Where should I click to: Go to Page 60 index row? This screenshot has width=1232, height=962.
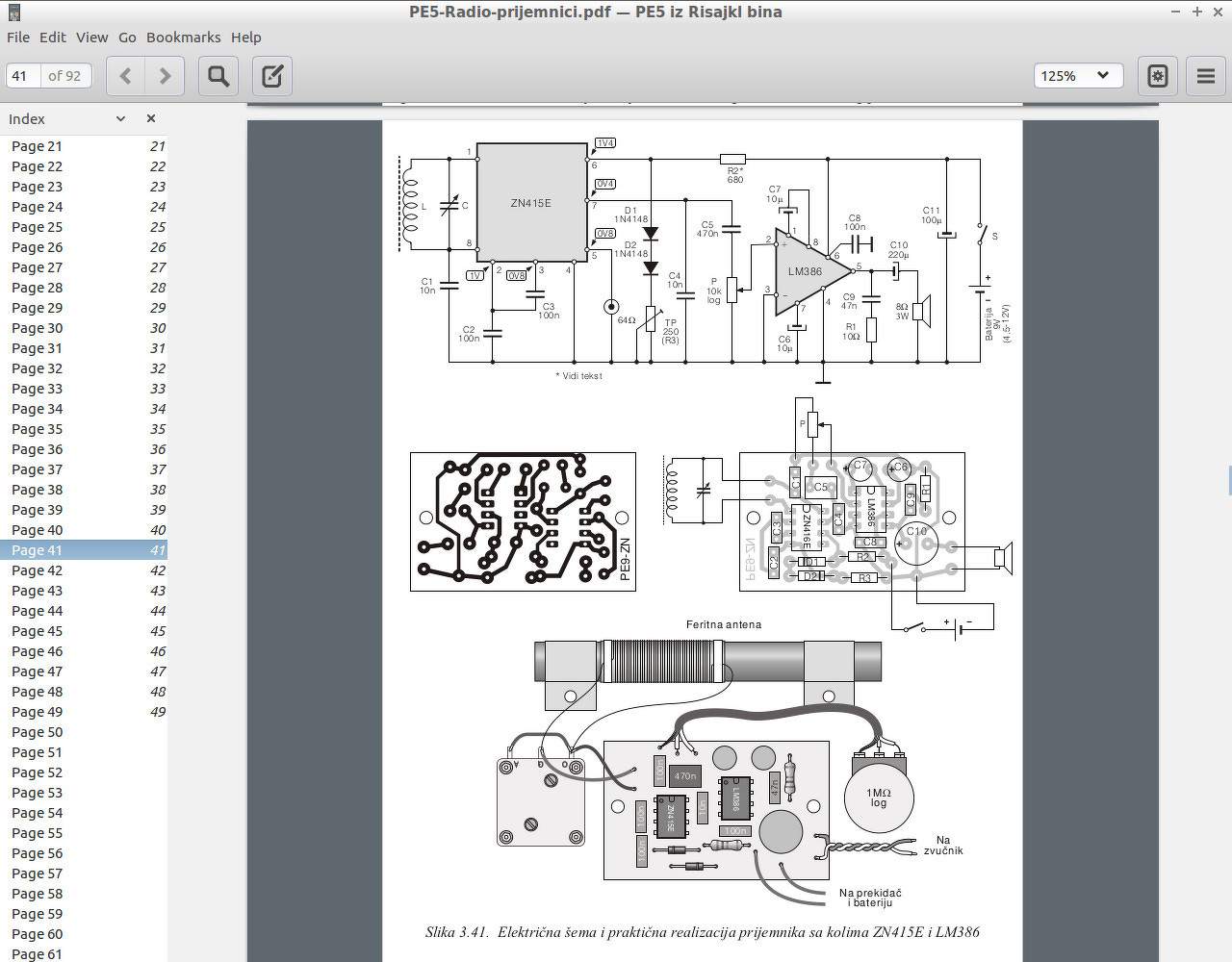[84, 934]
